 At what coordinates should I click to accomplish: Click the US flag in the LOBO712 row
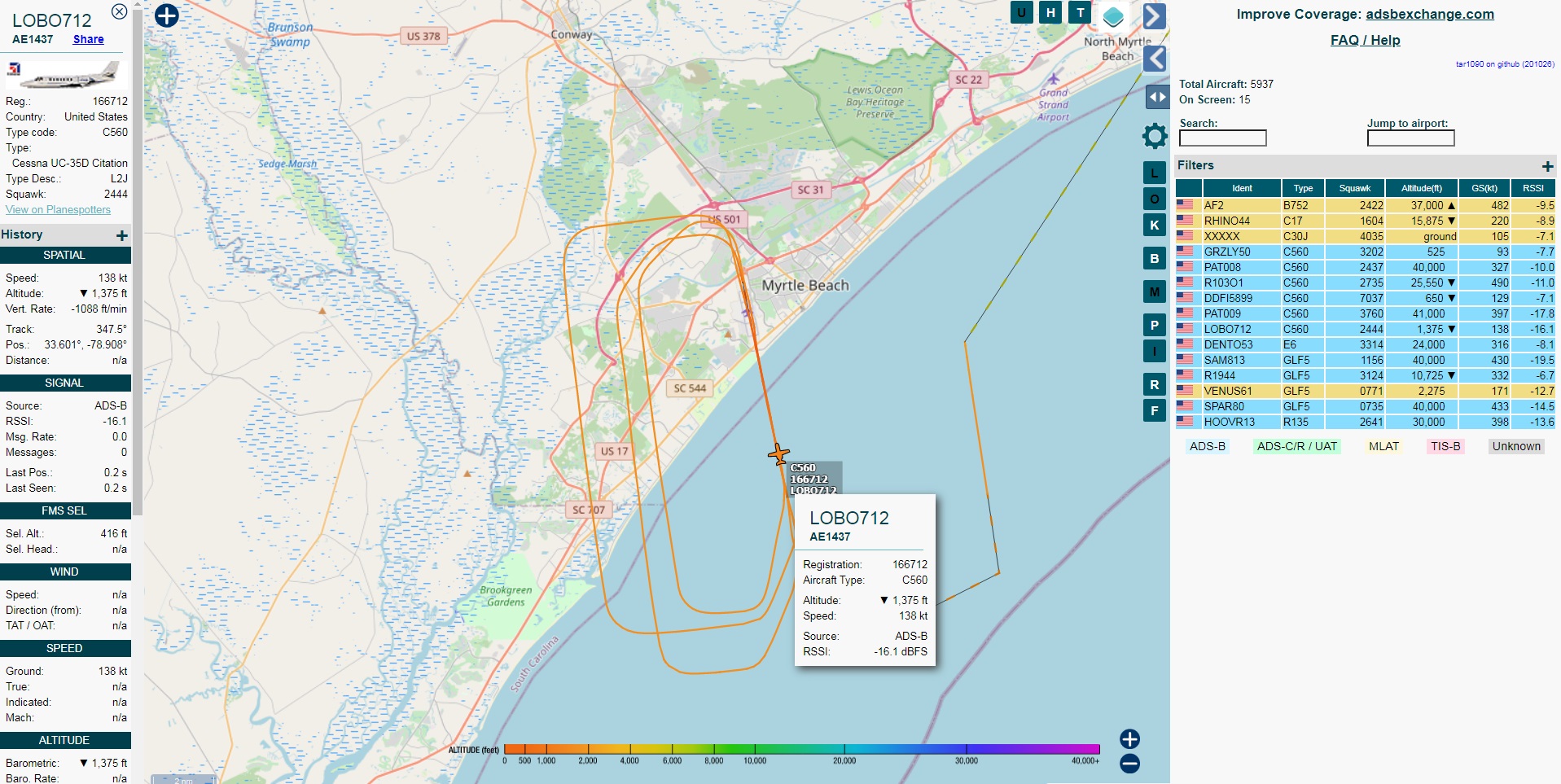(x=1185, y=329)
